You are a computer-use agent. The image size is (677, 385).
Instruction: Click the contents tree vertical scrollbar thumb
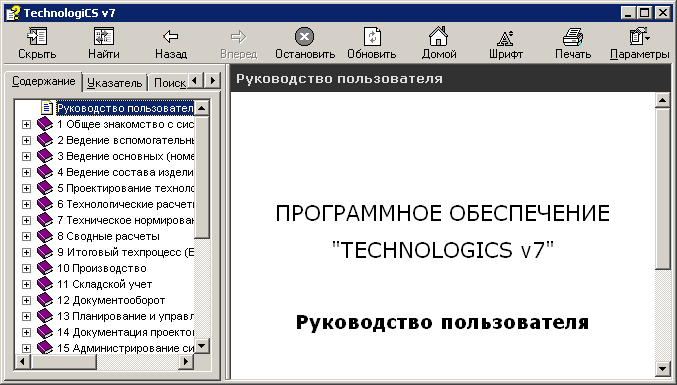pos(202,177)
